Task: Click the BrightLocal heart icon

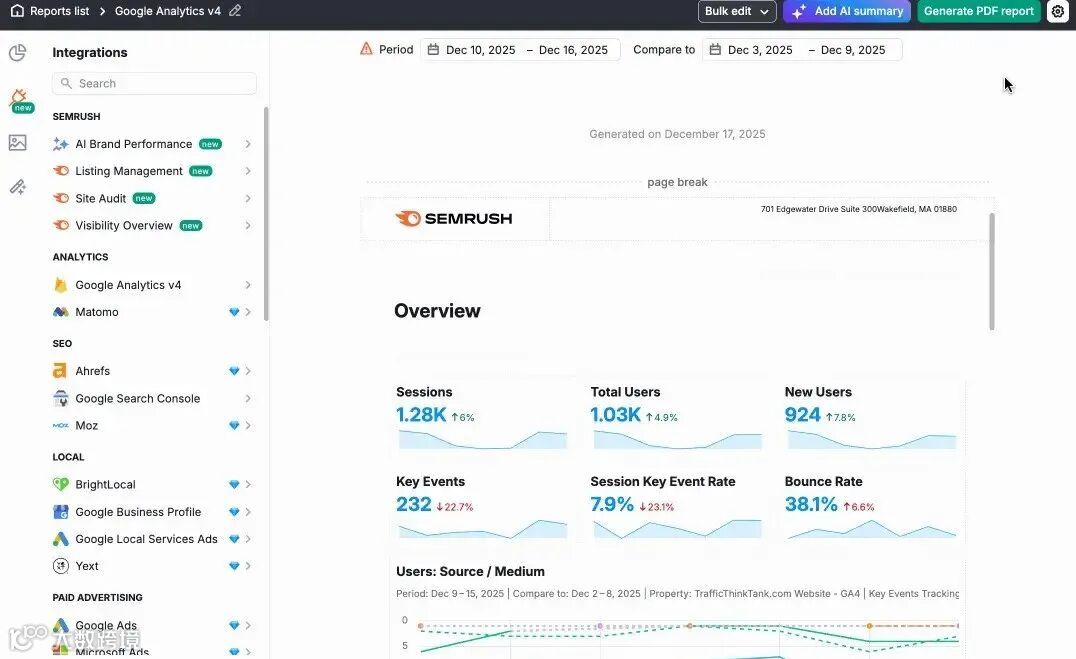Action: coord(60,484)
